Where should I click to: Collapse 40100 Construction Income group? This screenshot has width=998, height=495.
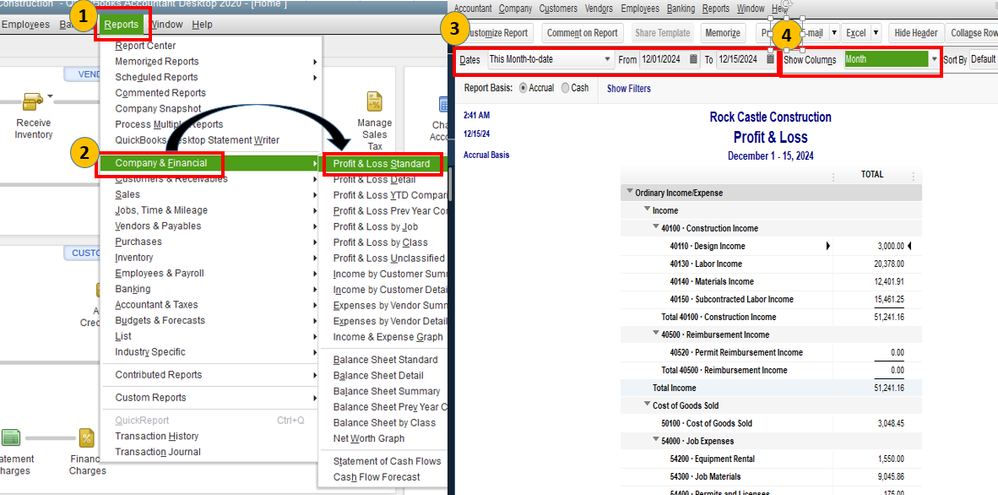pyautogui.click(x=656, y=227)
